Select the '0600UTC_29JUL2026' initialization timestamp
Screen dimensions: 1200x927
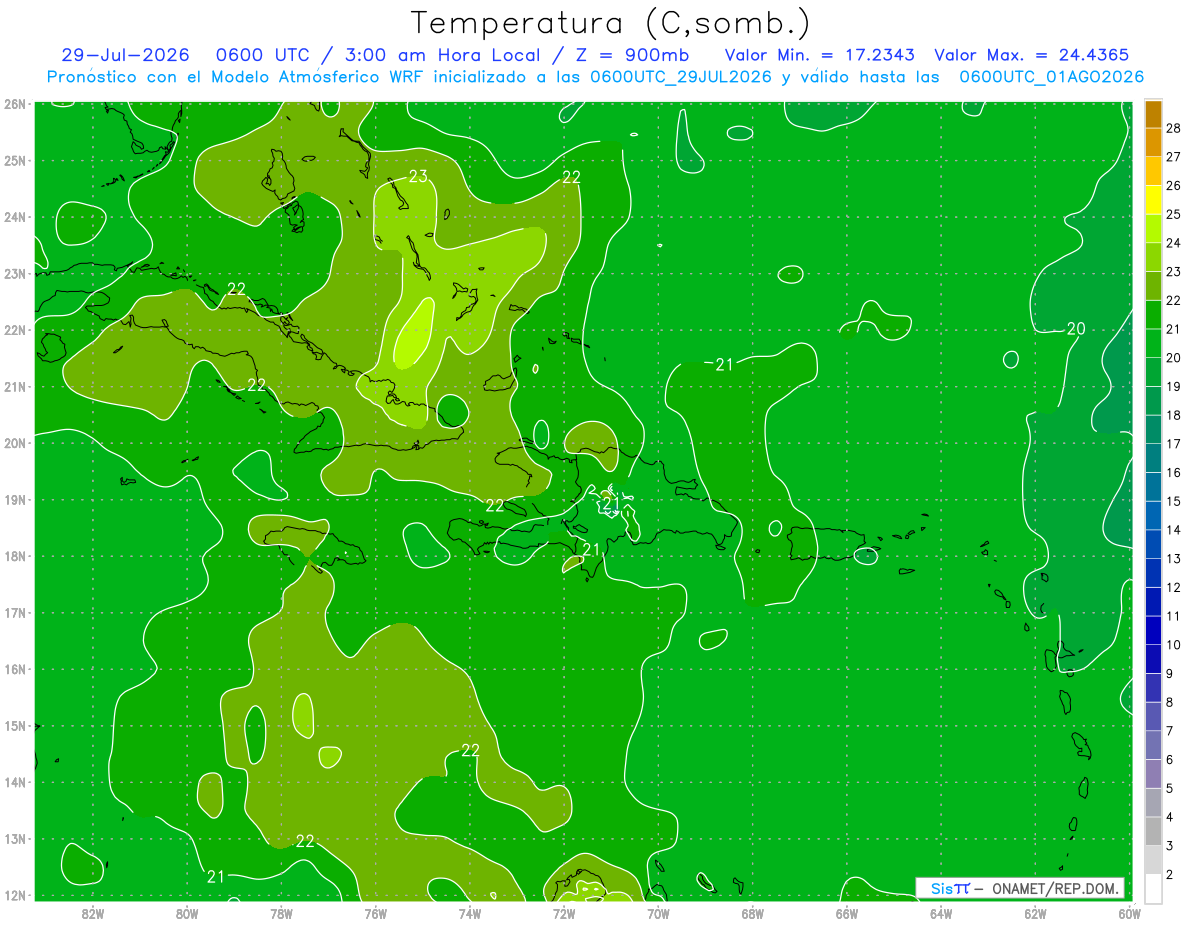[x=681, y=77]
